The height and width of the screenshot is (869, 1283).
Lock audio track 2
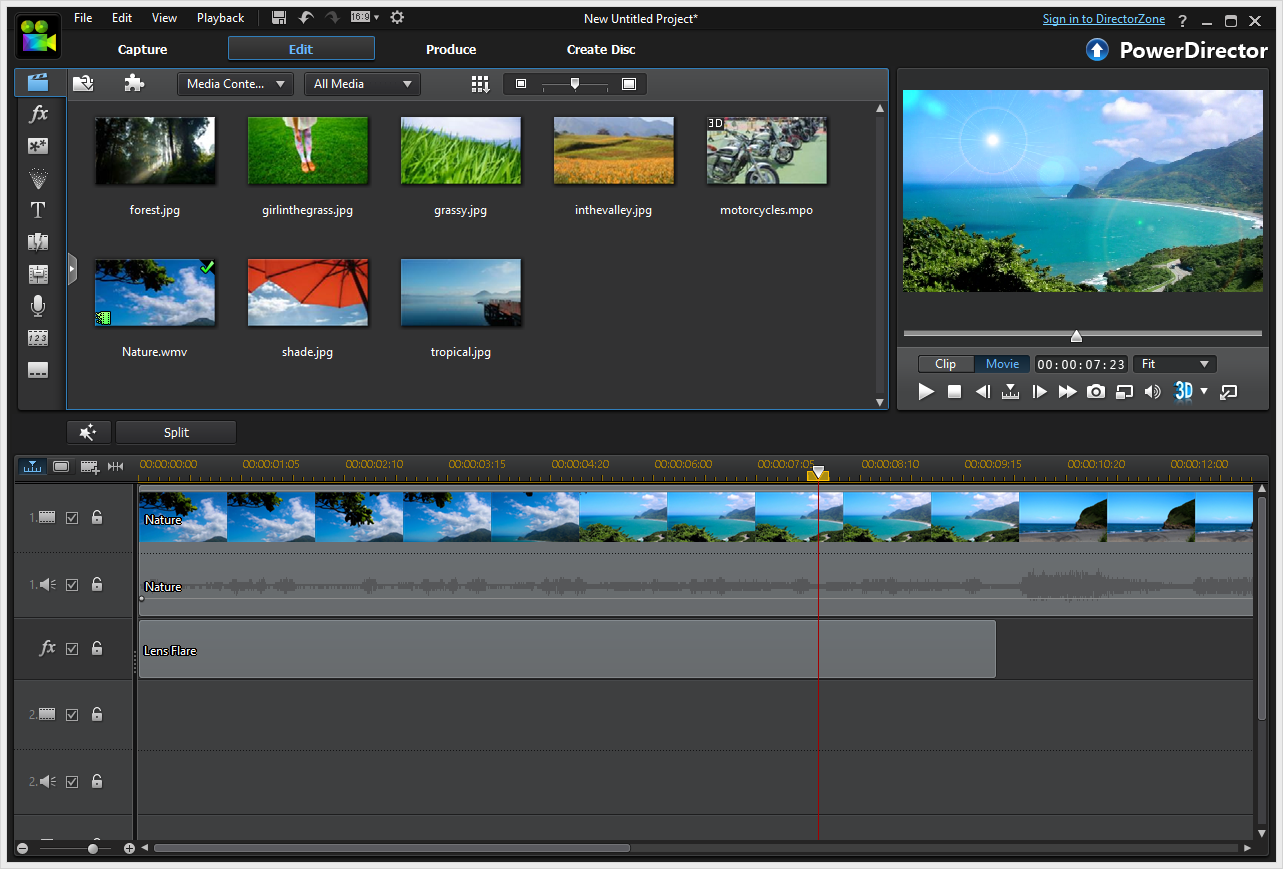click(97, 781)
